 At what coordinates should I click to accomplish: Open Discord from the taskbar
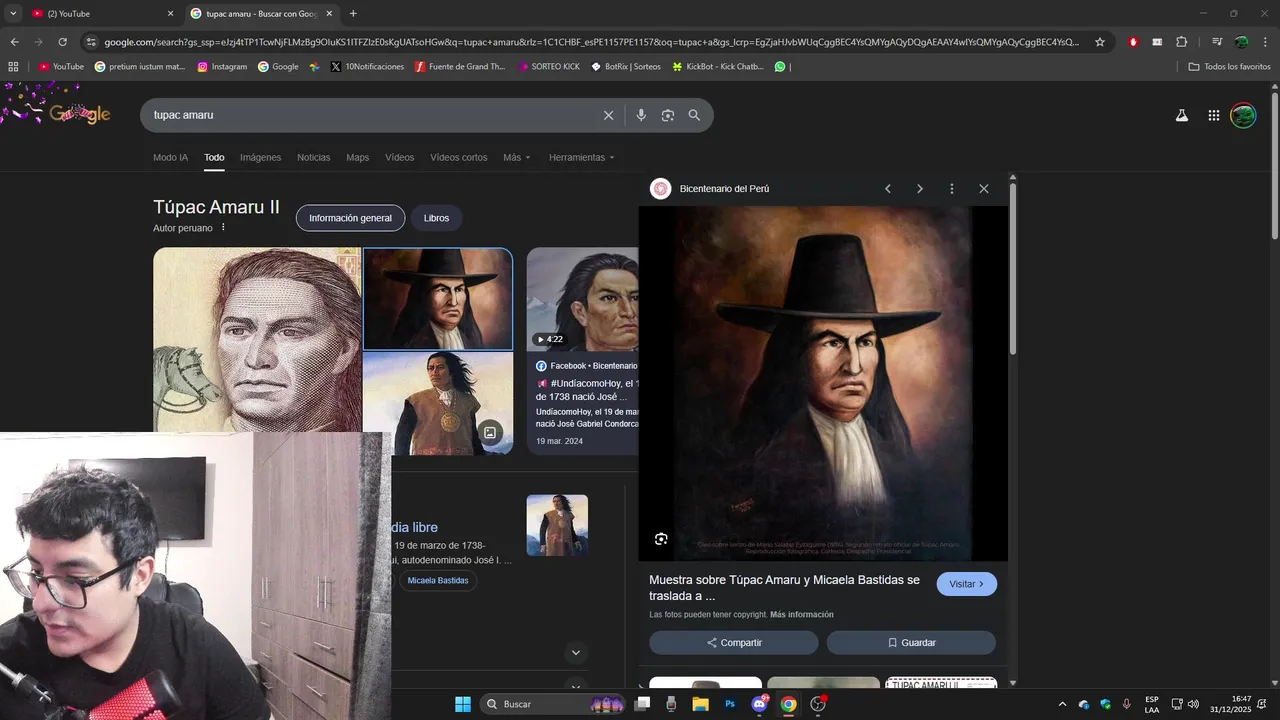[x=760, y=704]
